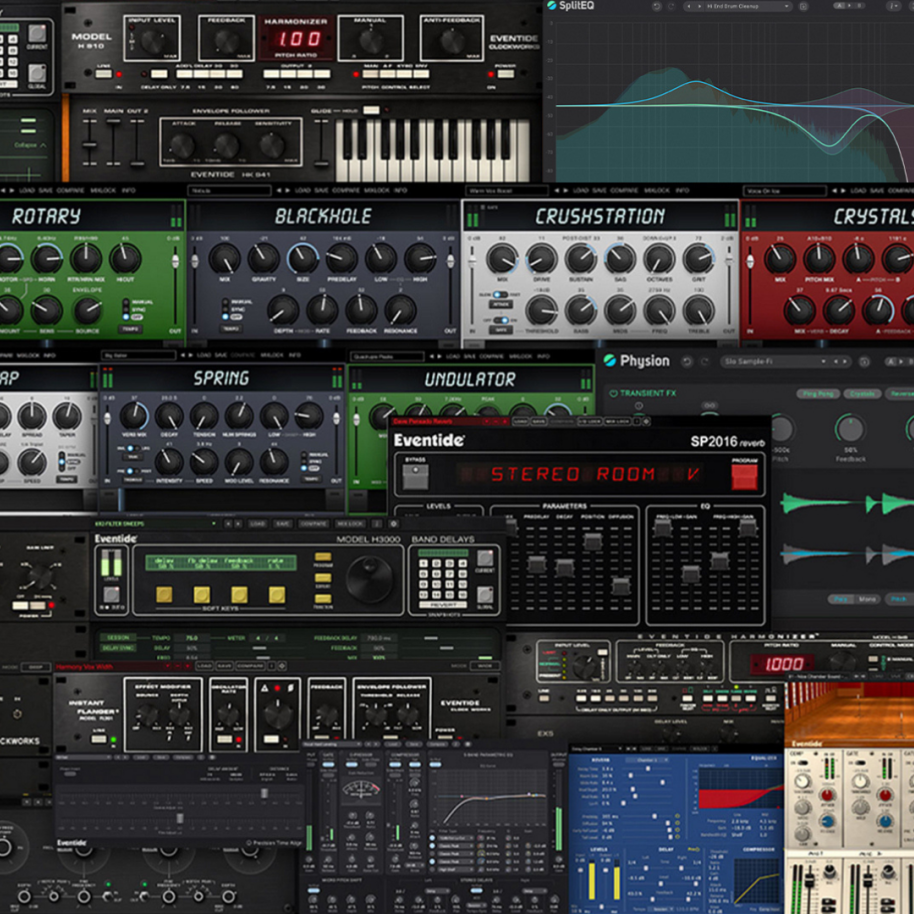Viewport: 914px width, 914px height.
Task: Click the red SP2016 PROGRAM button
Action: [x=744, y=477]
